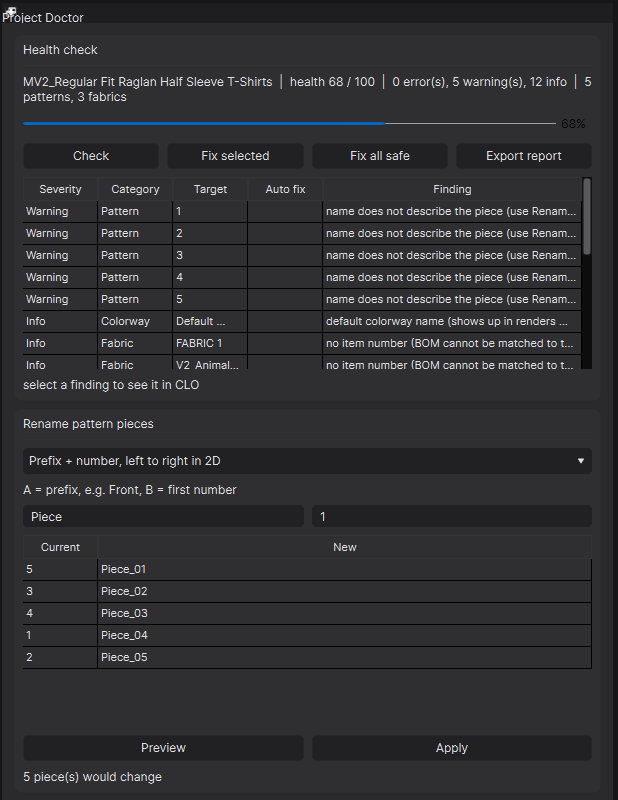Click the Current column header

(x=60, y=547)
